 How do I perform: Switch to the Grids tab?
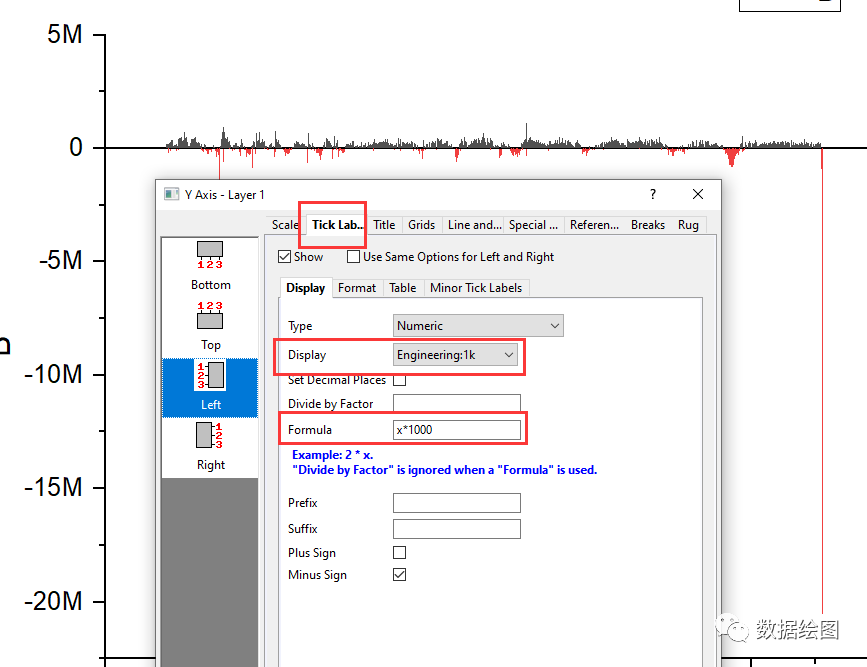pyautogui.click(x=421, y=225)
